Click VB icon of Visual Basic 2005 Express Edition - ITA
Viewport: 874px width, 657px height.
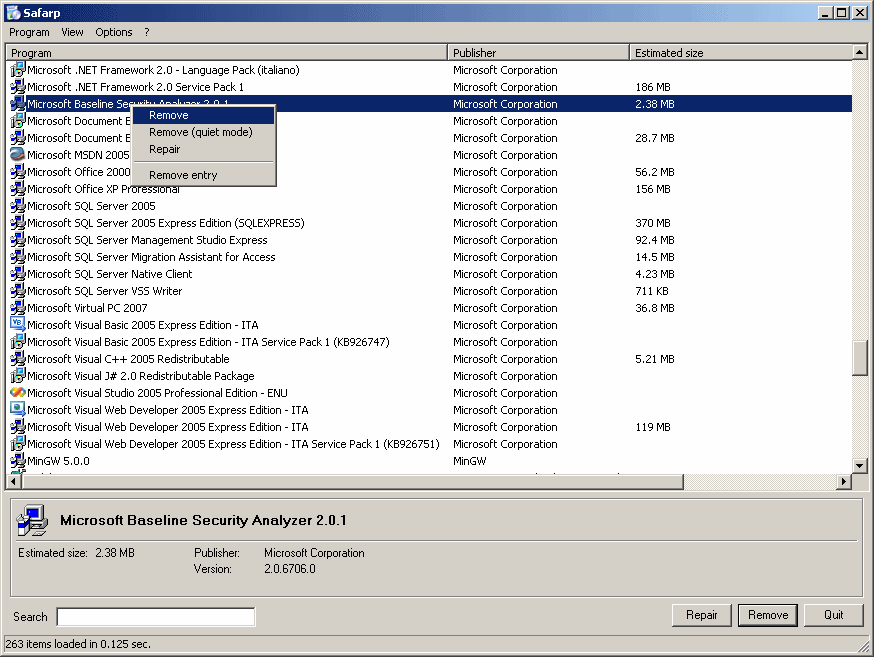(18, 324)
